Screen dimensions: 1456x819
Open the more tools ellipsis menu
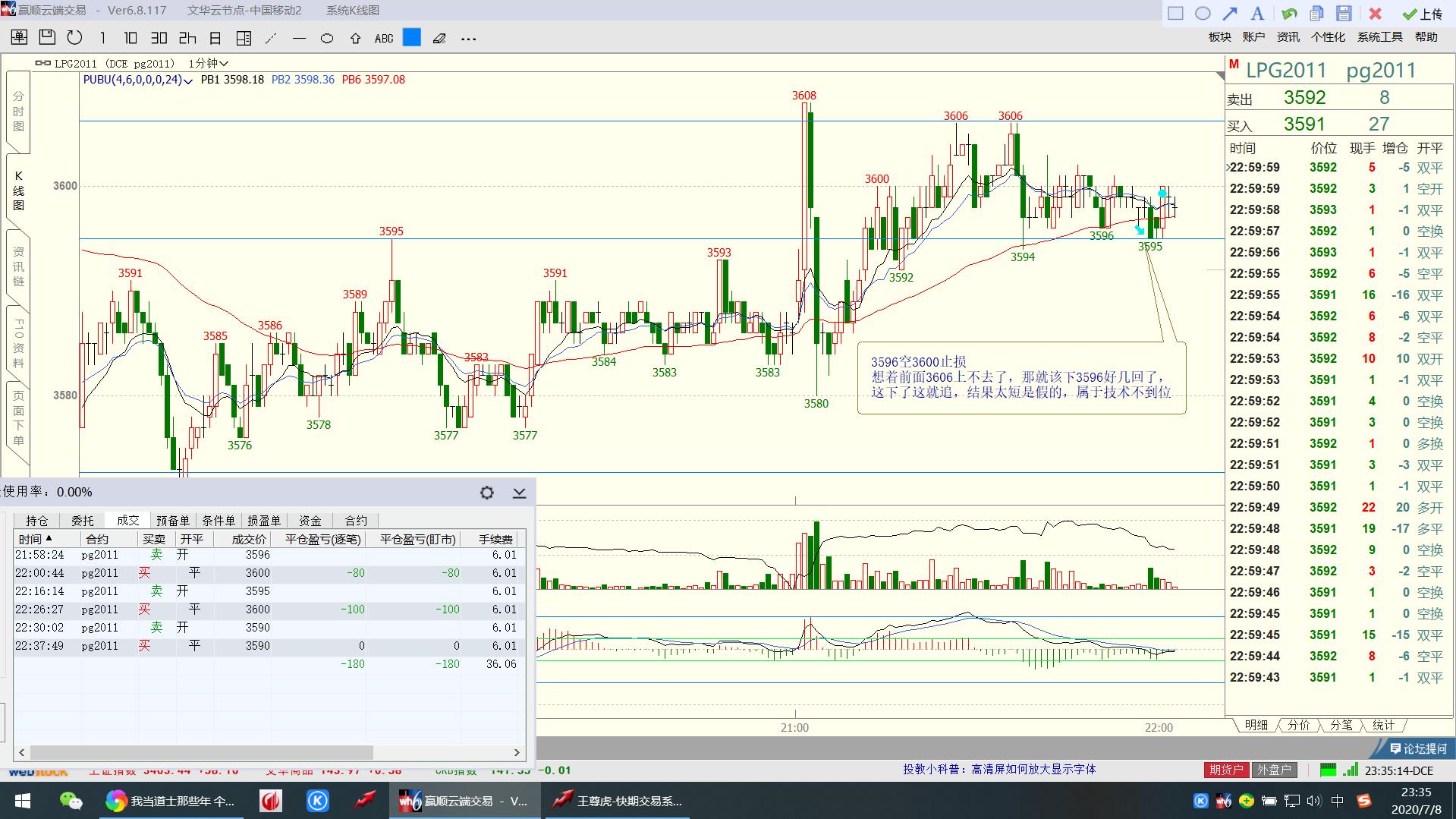click(468, 38)
